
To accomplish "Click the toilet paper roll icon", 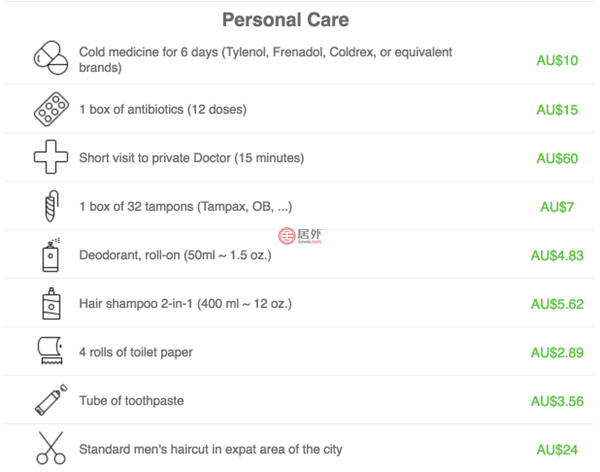I will click(x=50, y=352).
